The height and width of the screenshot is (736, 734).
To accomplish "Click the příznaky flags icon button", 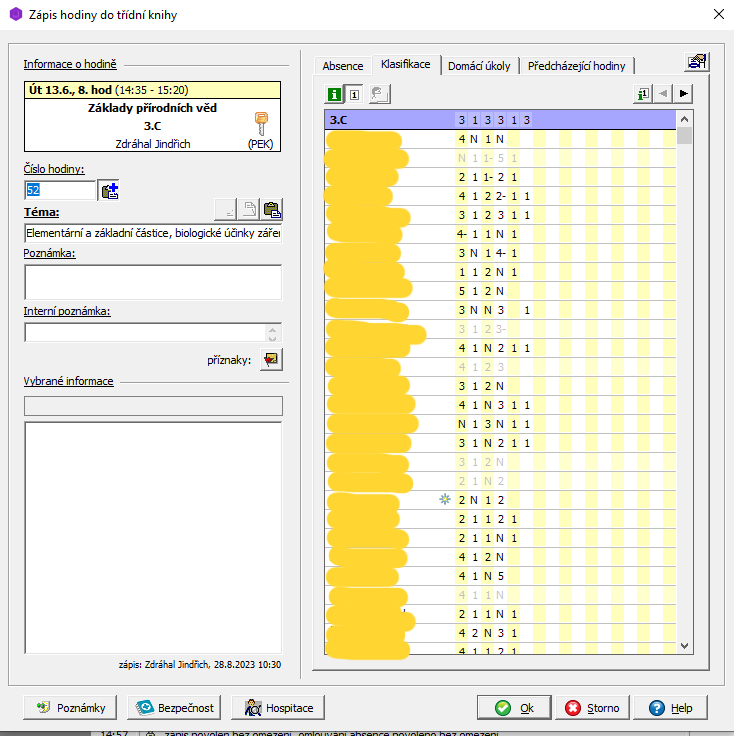I will coord(271,359).
